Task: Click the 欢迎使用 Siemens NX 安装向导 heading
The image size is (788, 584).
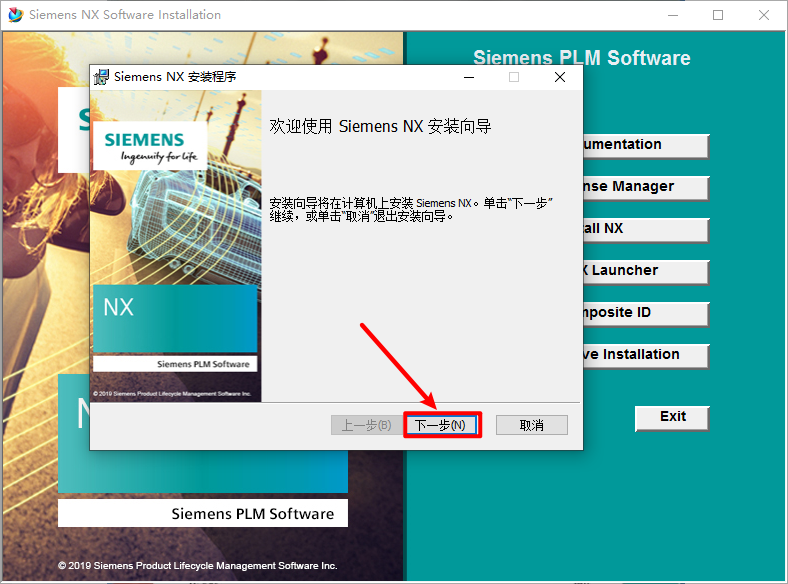Action: [x=380, y=126]
